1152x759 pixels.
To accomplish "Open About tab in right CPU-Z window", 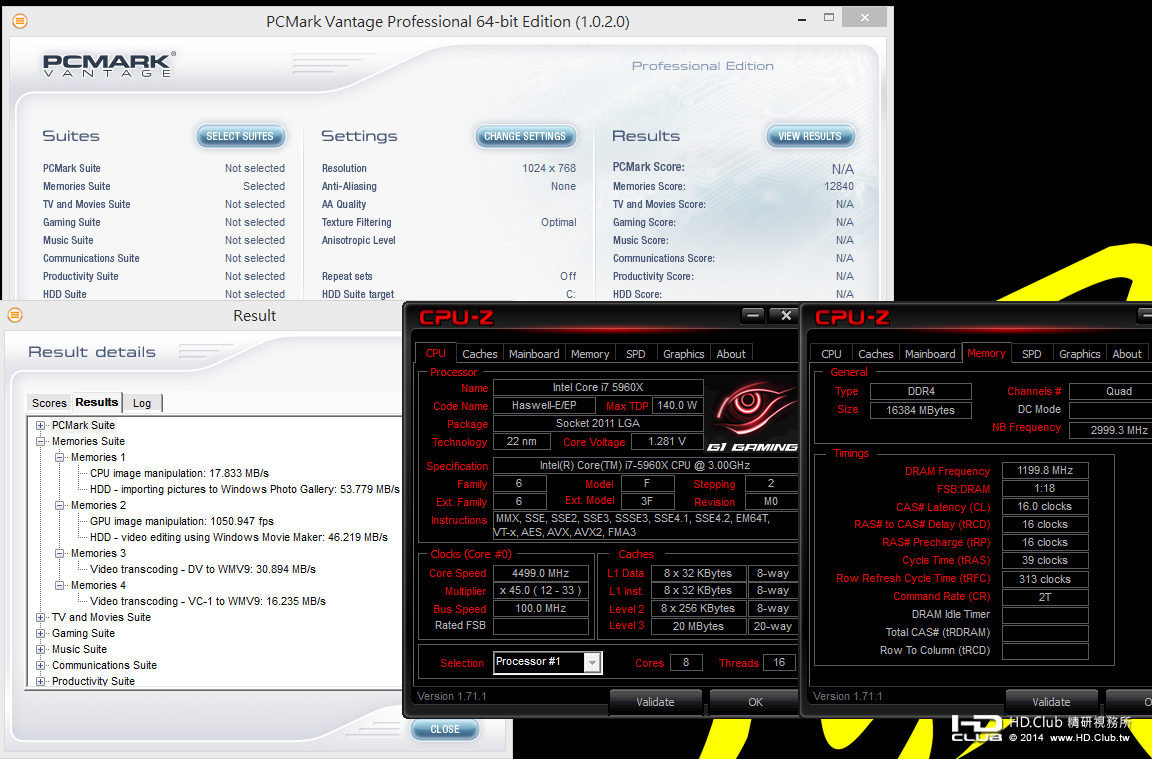I will click(1127, 354).
